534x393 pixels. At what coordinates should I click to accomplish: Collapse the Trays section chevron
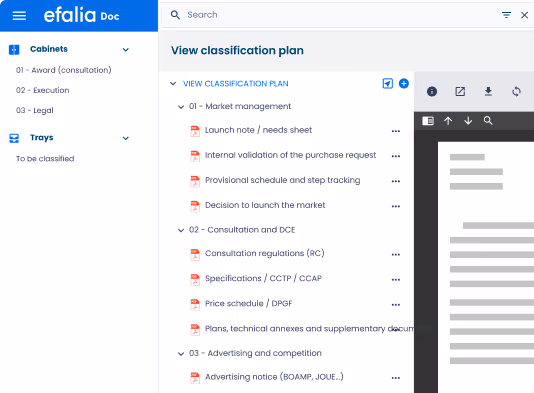point(126,138)
